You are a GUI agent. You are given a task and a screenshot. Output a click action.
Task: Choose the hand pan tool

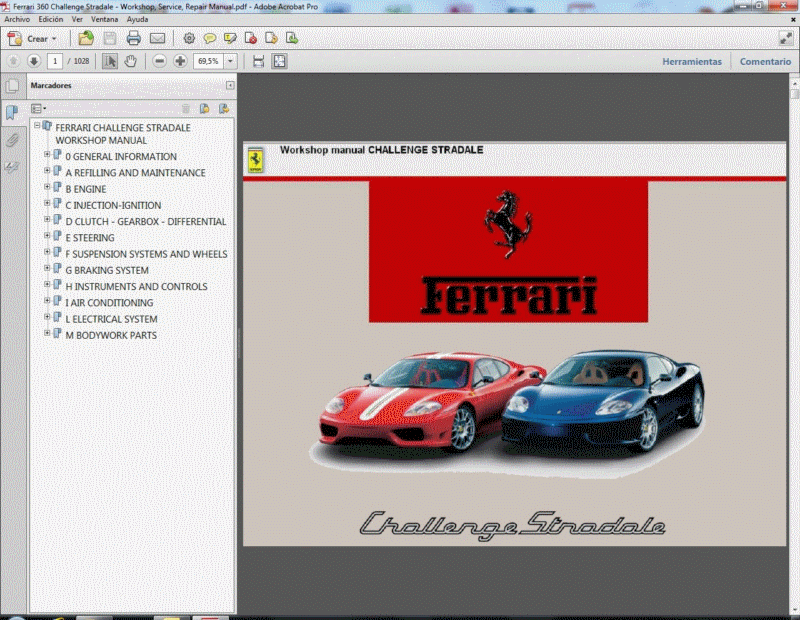tap(131, 61)
